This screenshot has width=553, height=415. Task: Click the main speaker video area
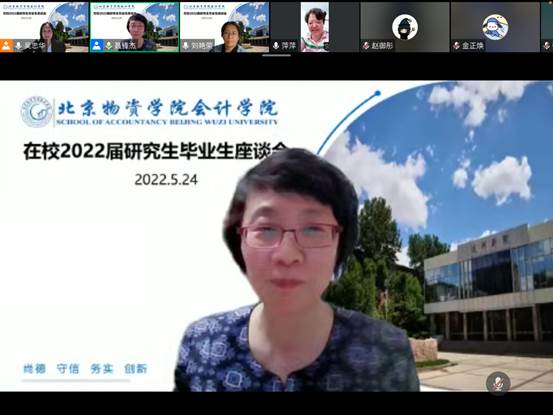tap(276, 236)
